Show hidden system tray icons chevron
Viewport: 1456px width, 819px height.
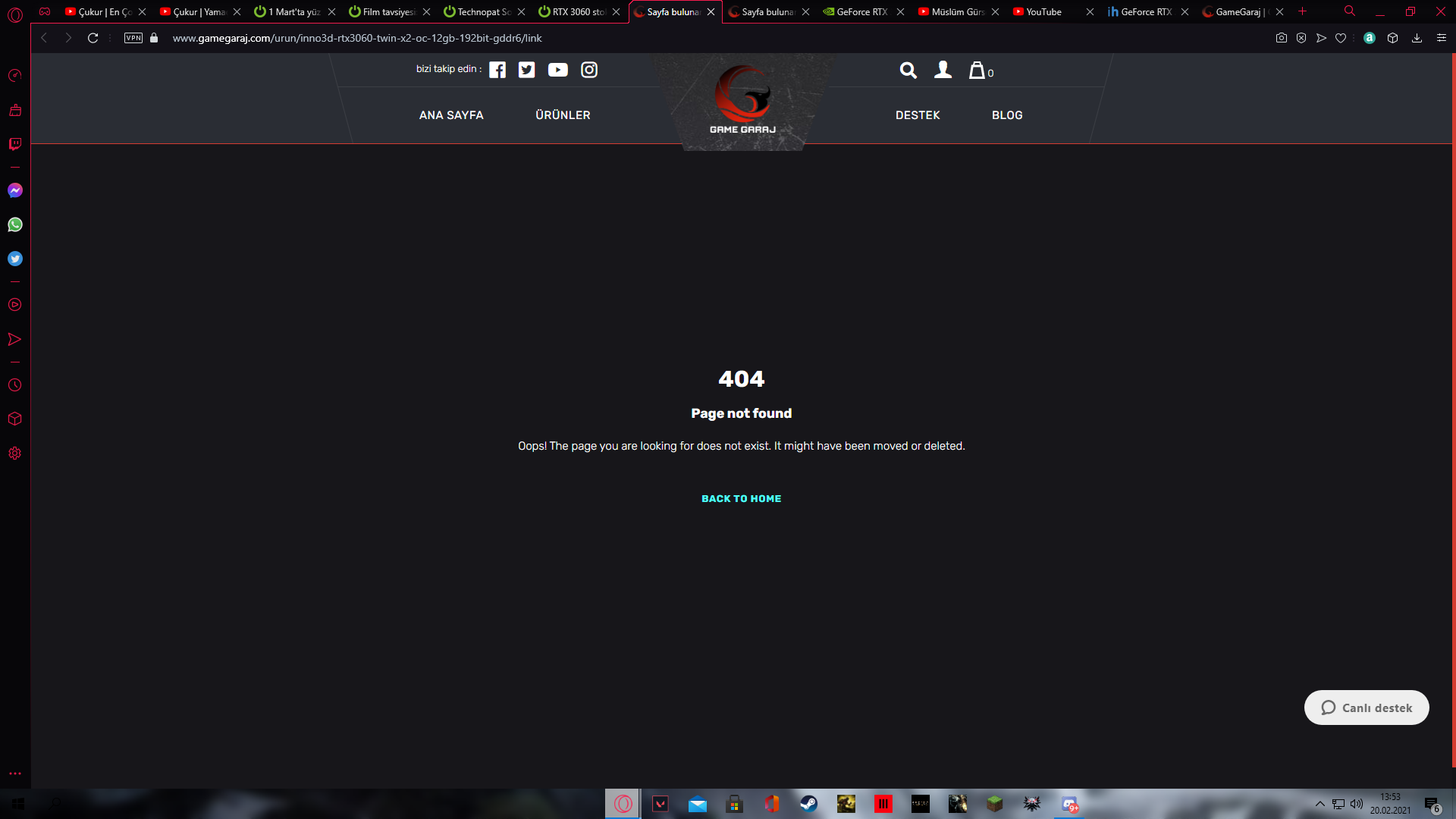[1319, 804]
